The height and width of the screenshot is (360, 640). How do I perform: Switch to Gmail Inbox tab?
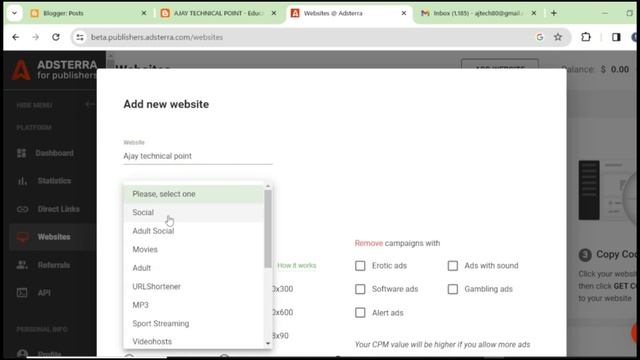tap(479, 13)
